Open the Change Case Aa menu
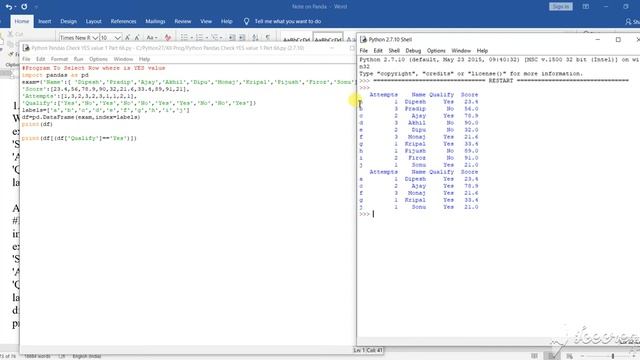Screen dimensions: 640x360 (x=152, y=38)
